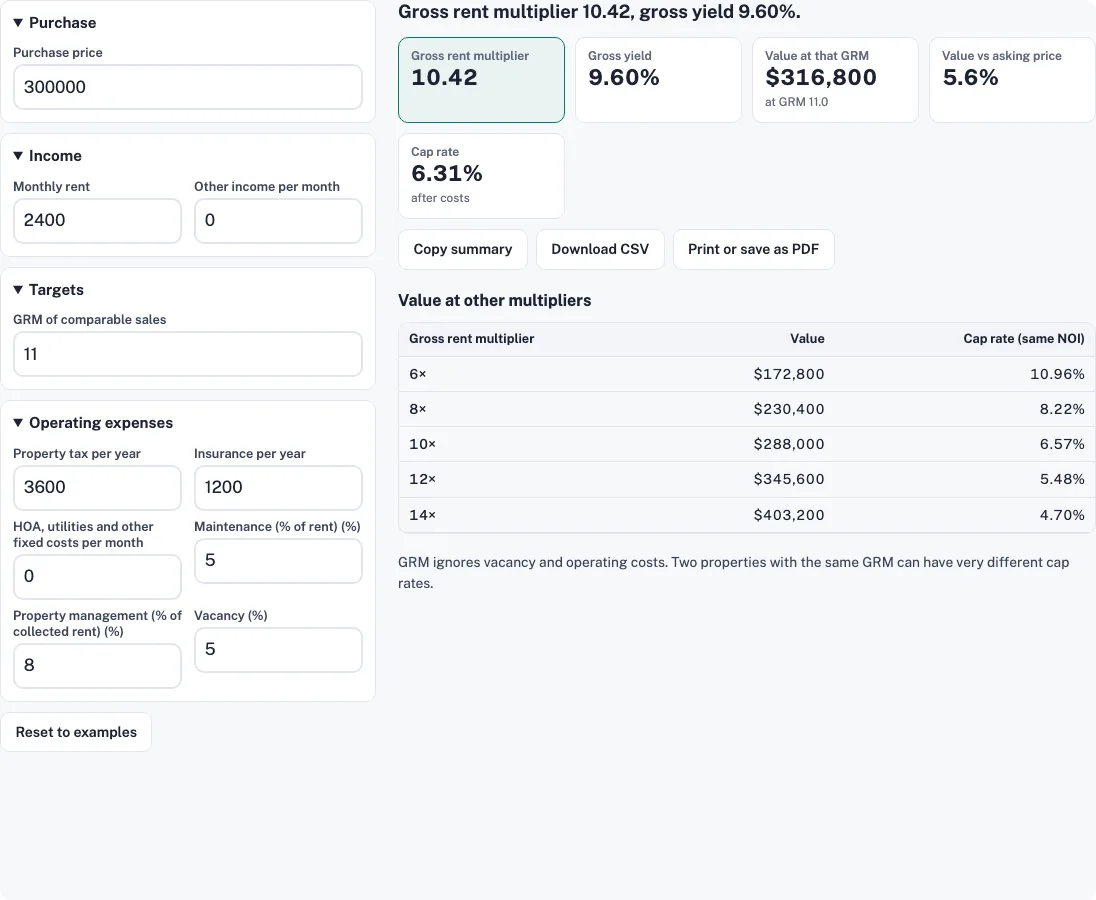Click the 6.57% cap rate cell
This screenshot has width=1096, height=900.
[1062, 444]
